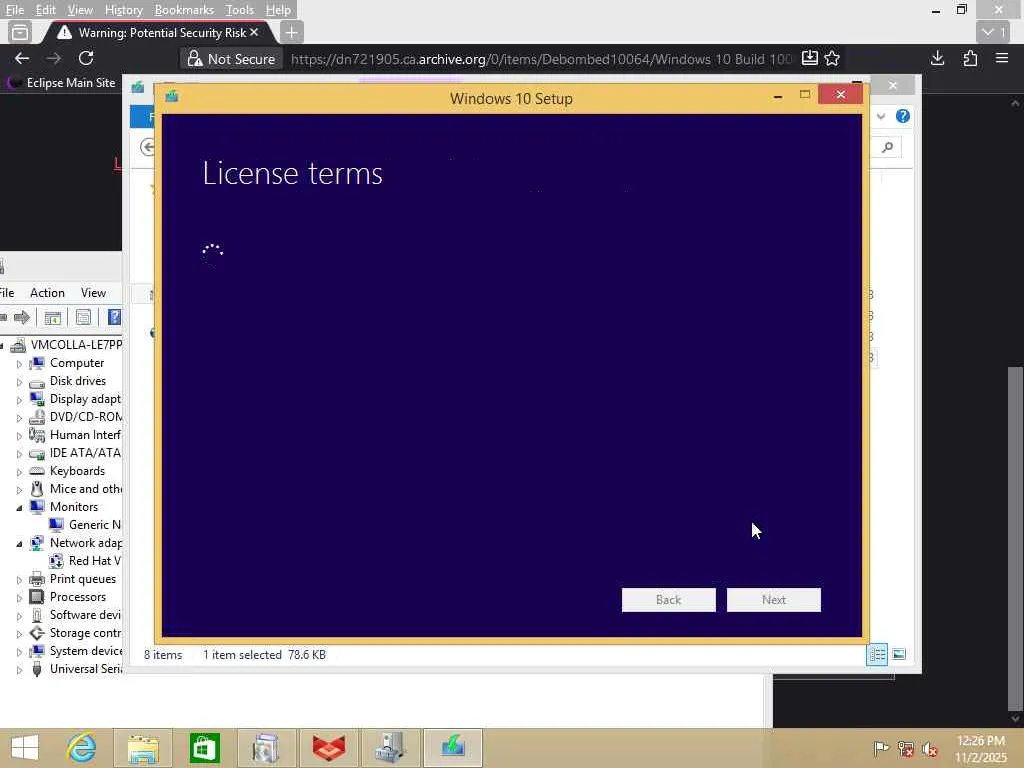Open Device Manager View menu
The width and height of the screenshot is (1024, 768).
[93, 293]
